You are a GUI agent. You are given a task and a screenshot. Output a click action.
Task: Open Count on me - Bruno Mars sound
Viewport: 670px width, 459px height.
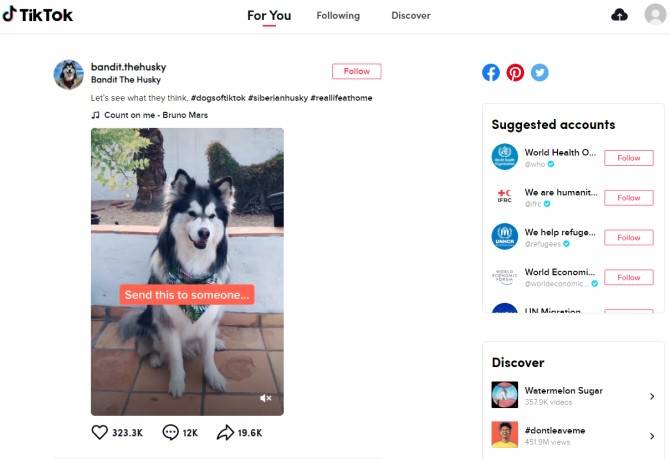click(156, 115)
